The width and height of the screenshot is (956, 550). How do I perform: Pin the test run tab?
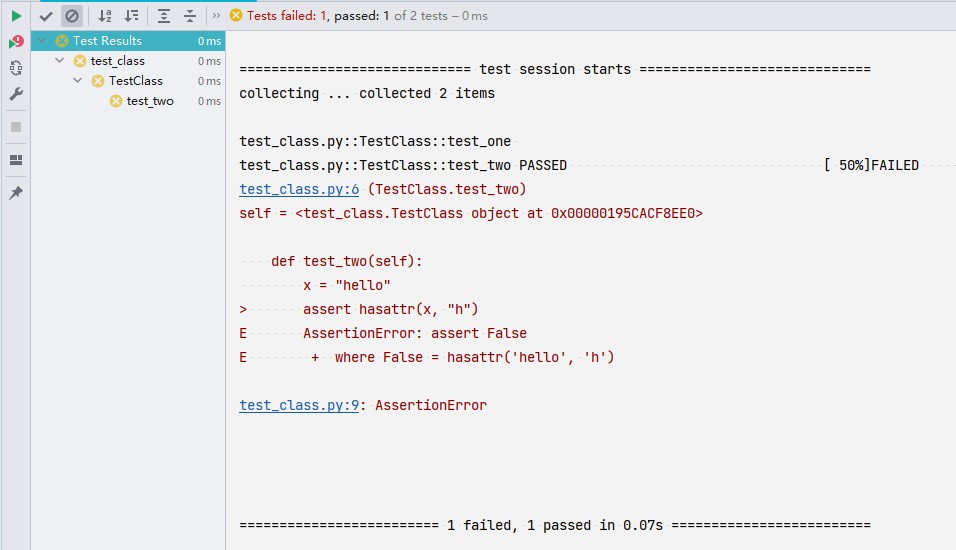[16, 193]
